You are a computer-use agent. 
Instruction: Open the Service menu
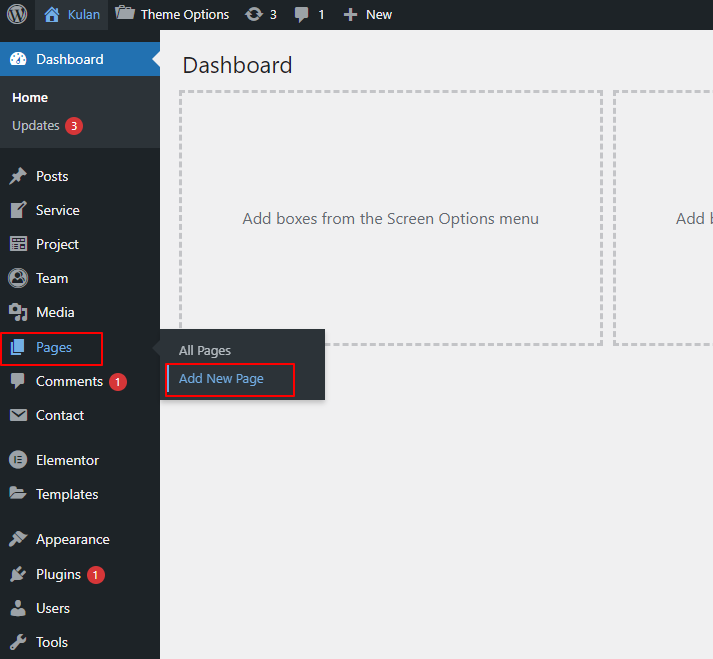pos(58,210)
